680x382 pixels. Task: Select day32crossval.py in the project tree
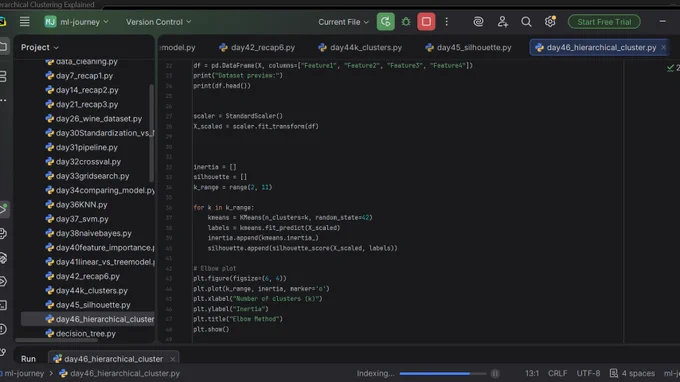click(x=83, y=162)
